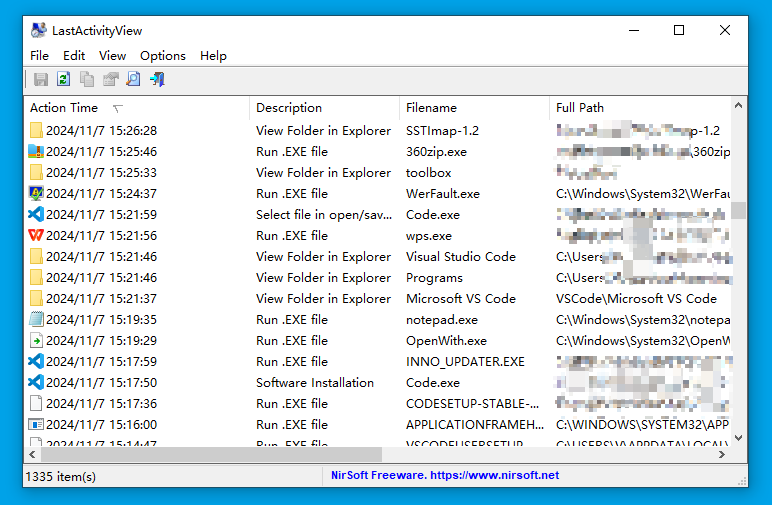772x505 pixels.
Task: Click the Exit toolbar icon
Action: [x=157, y=79]
